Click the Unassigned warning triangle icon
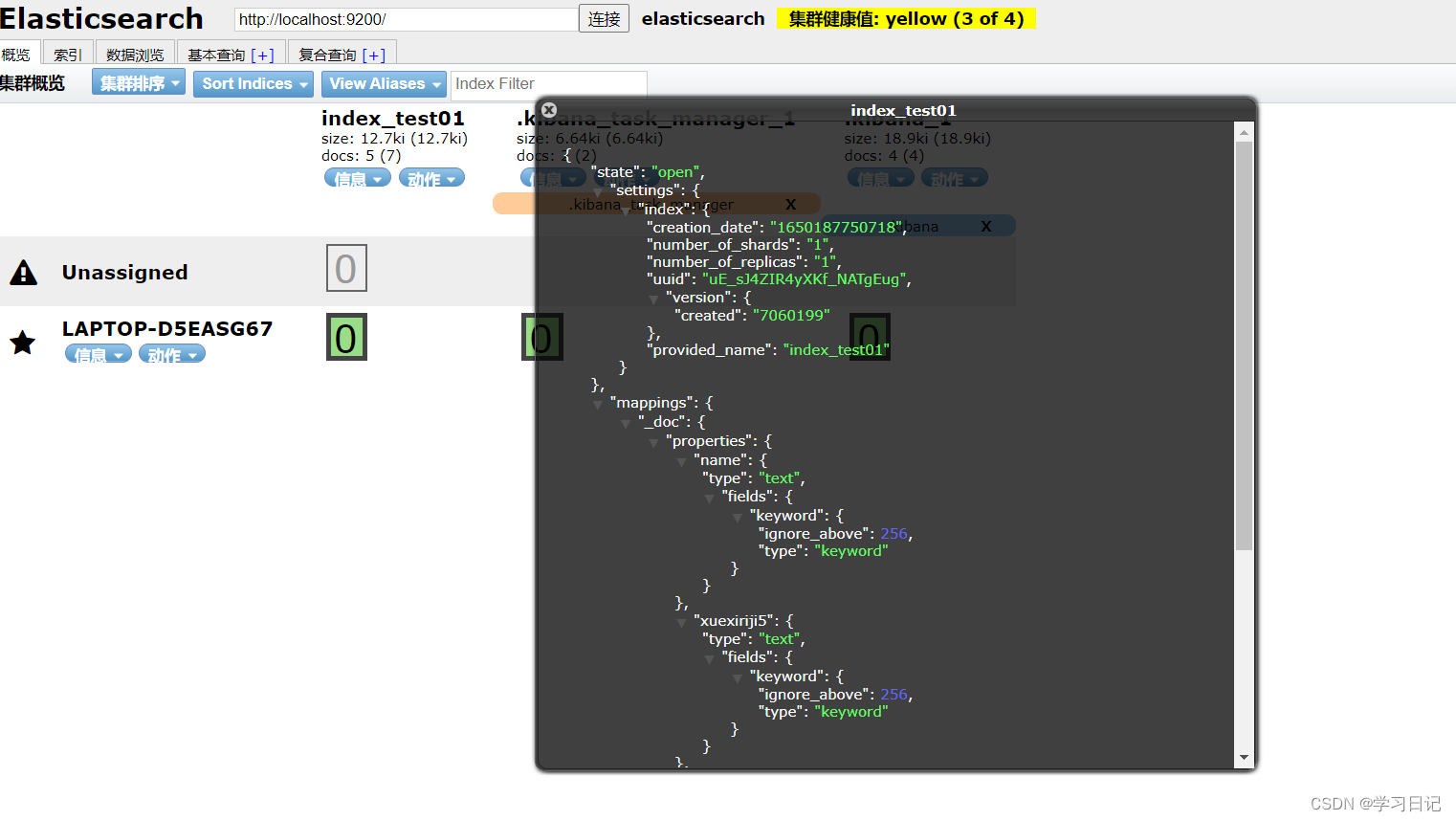The width and height of the screenshot is (1456, 821). click(23, 273)
